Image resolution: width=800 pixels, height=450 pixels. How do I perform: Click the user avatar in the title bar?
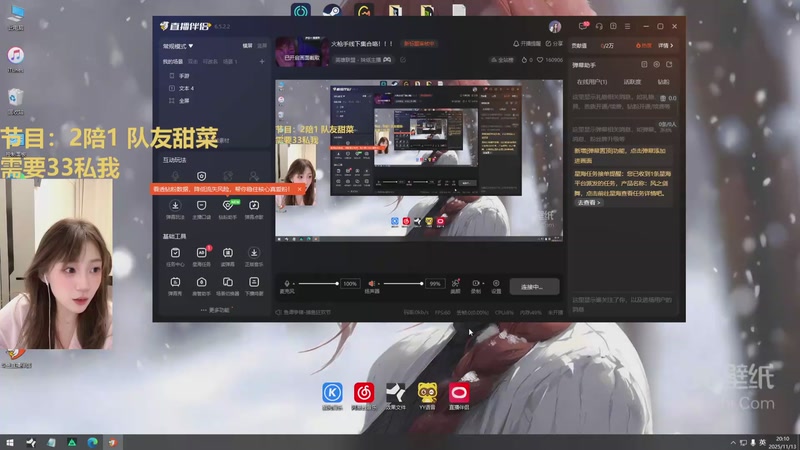coord(555,26)
